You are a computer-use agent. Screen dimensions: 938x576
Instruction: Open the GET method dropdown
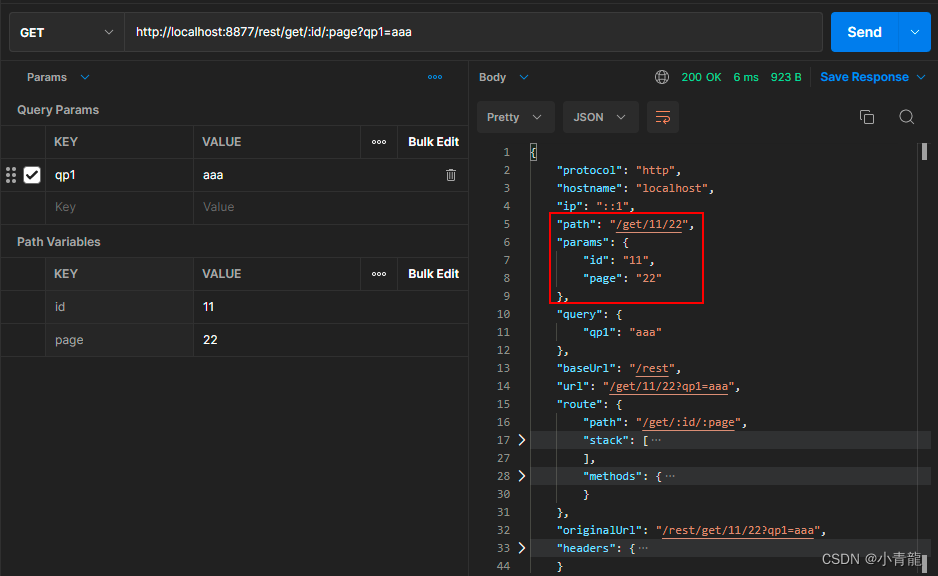(x=66, y=32)
